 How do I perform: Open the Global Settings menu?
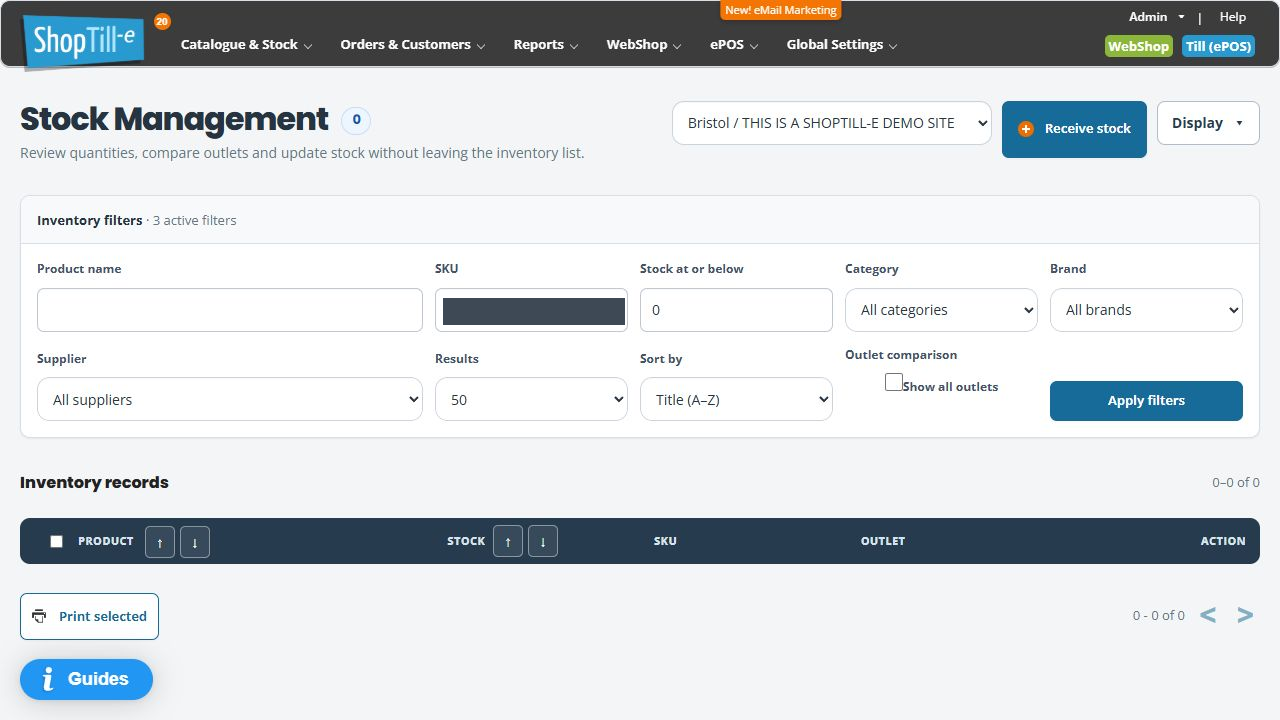[x=842, y=45]
